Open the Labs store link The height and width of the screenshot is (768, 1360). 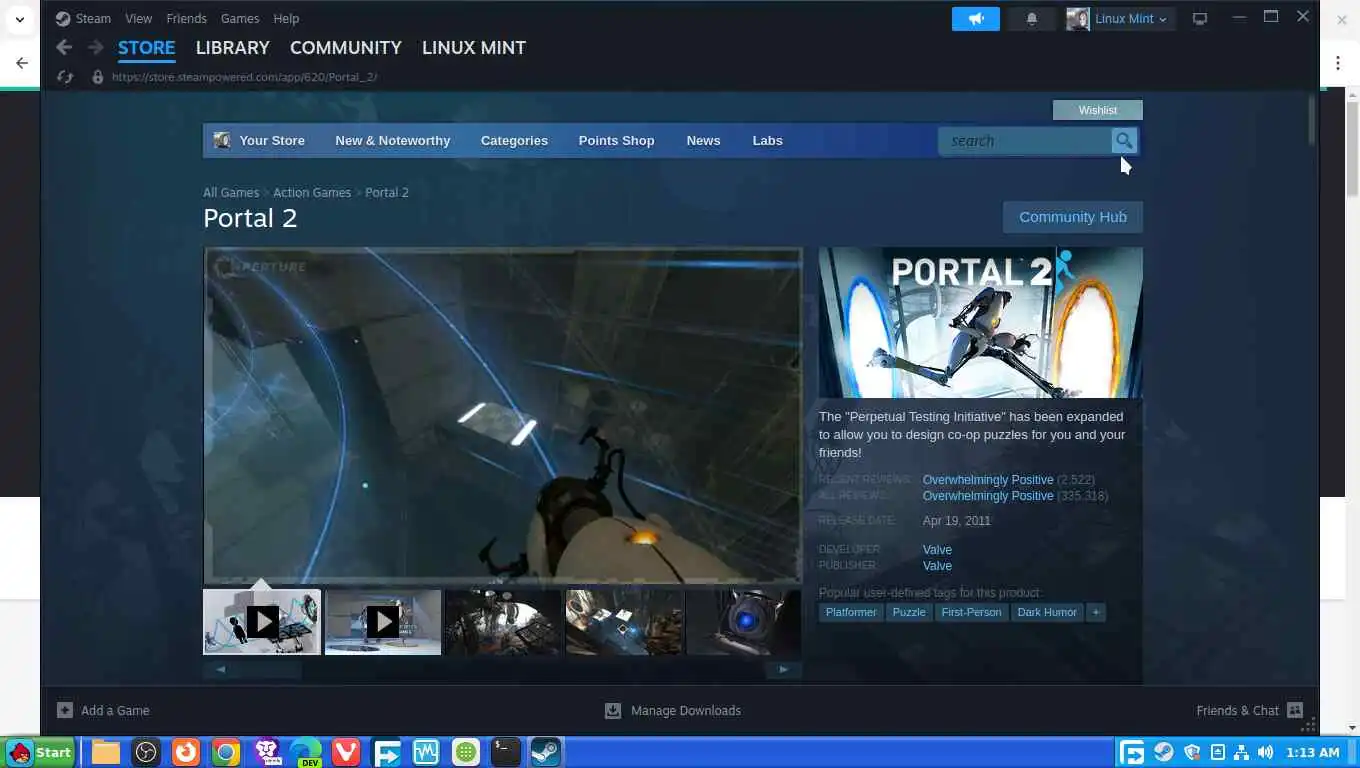(767, 140)
